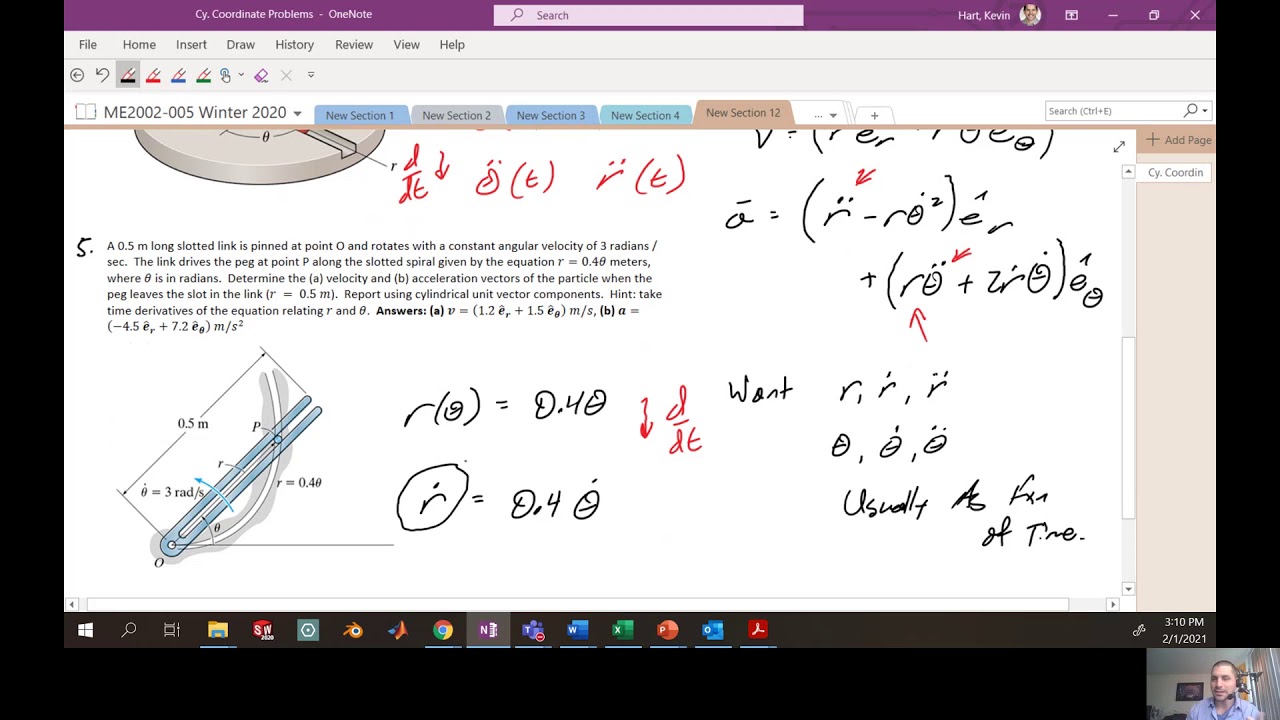Switch to New Section 3 tab

point(551,115)
